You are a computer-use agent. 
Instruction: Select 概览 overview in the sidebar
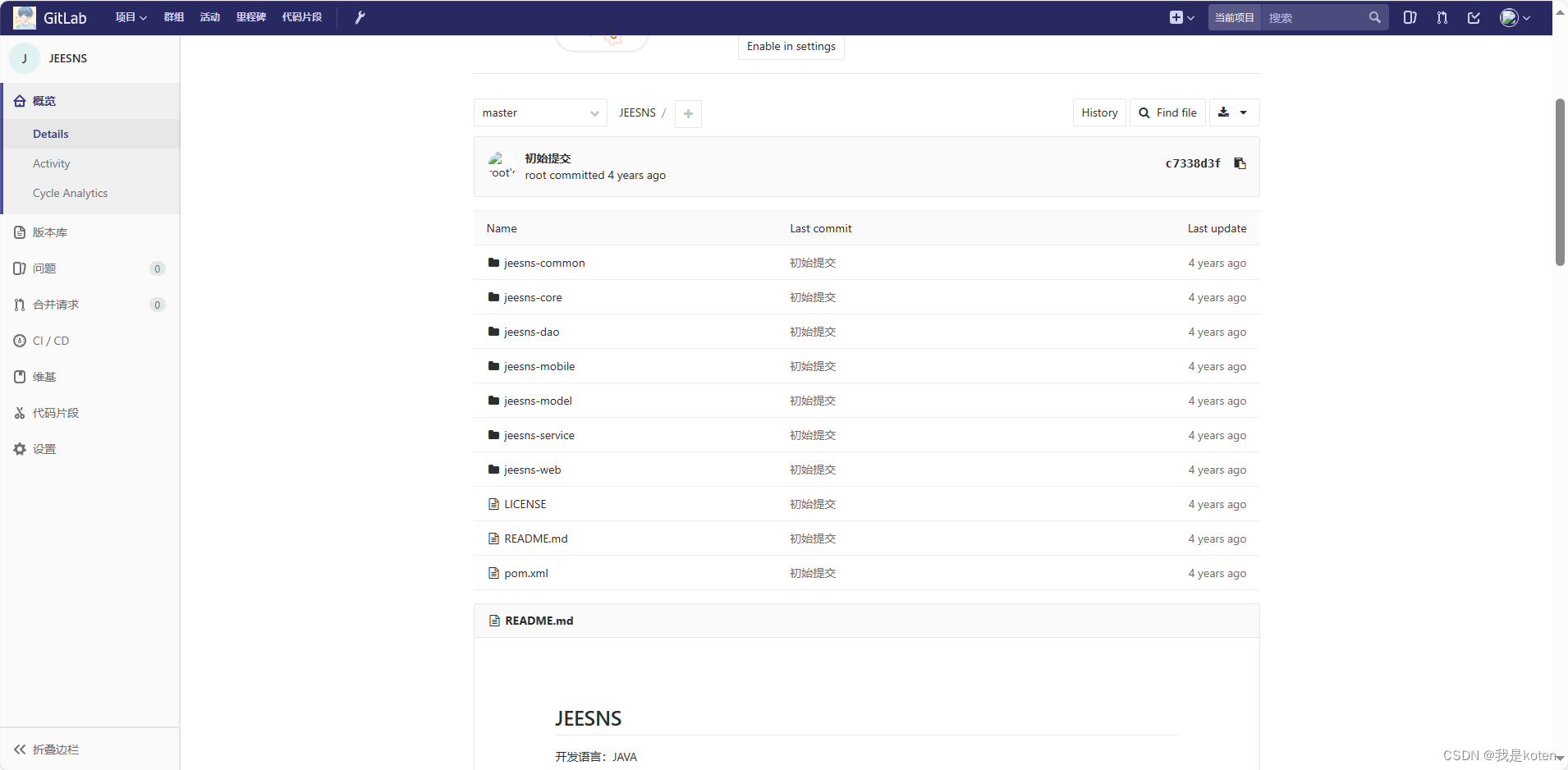click(x=90, y=101)
